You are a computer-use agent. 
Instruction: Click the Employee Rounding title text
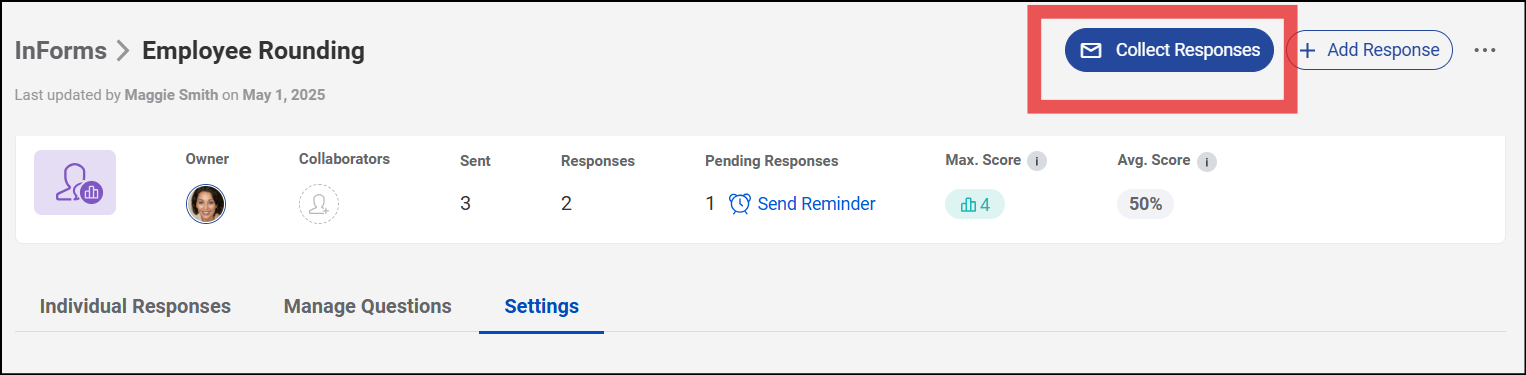[253, 50]
